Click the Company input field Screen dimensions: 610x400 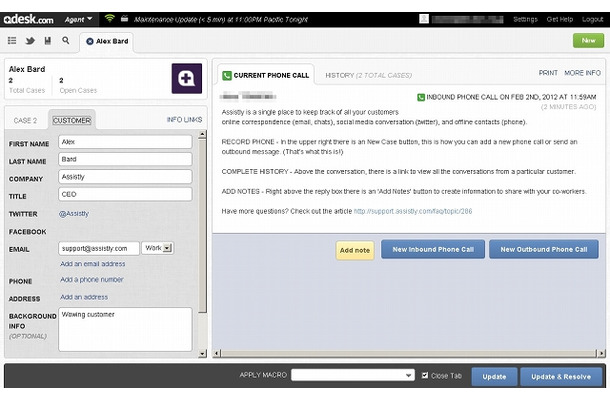125,177
